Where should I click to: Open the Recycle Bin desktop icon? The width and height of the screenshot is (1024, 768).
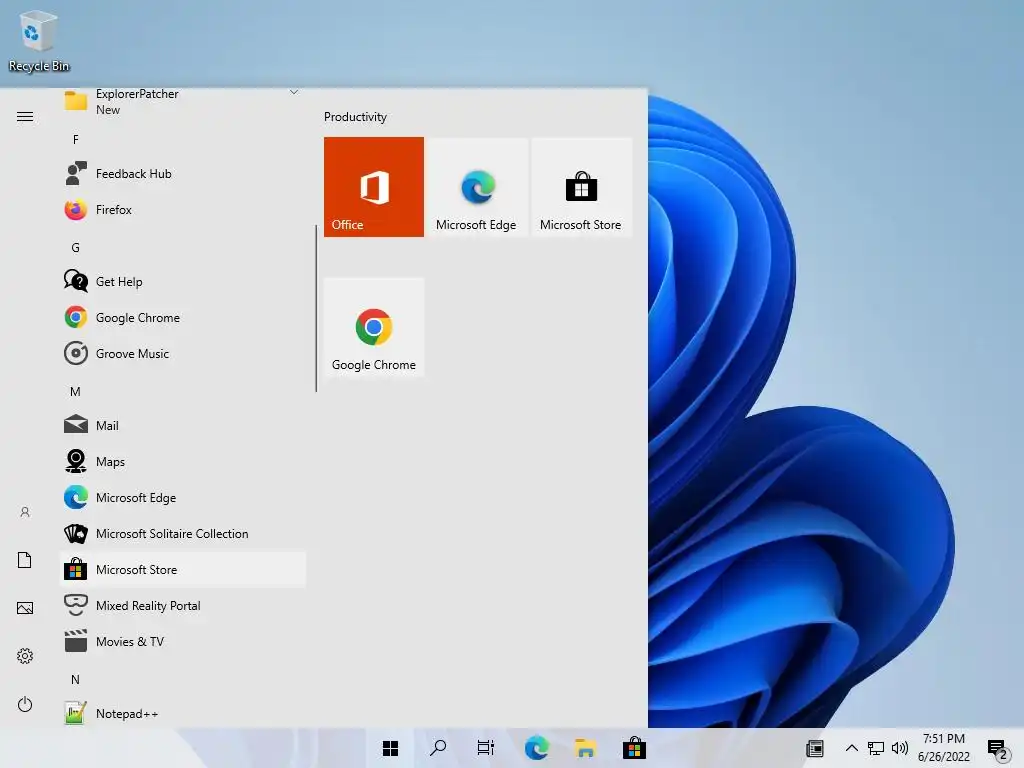click(38, 40)
